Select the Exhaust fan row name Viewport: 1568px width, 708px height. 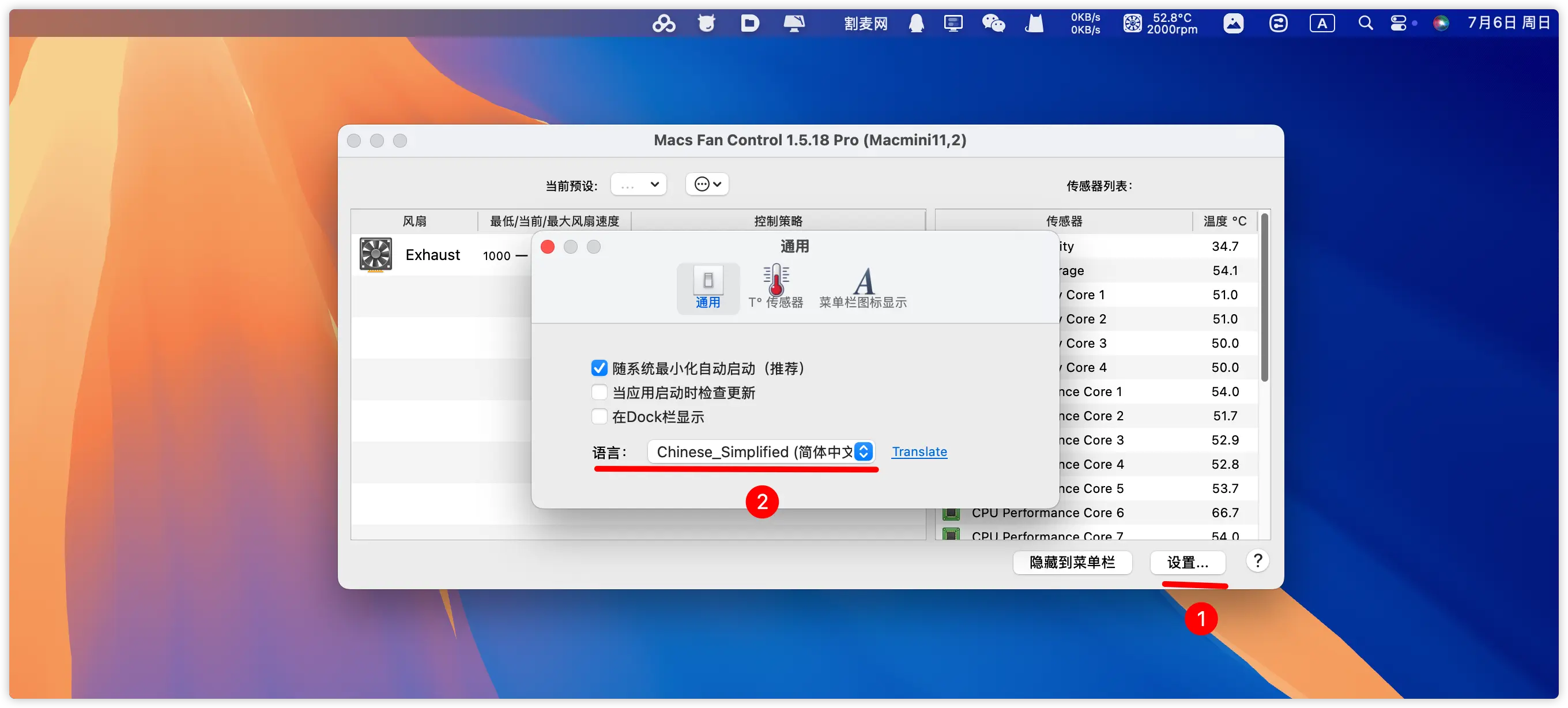click(433, 255)
